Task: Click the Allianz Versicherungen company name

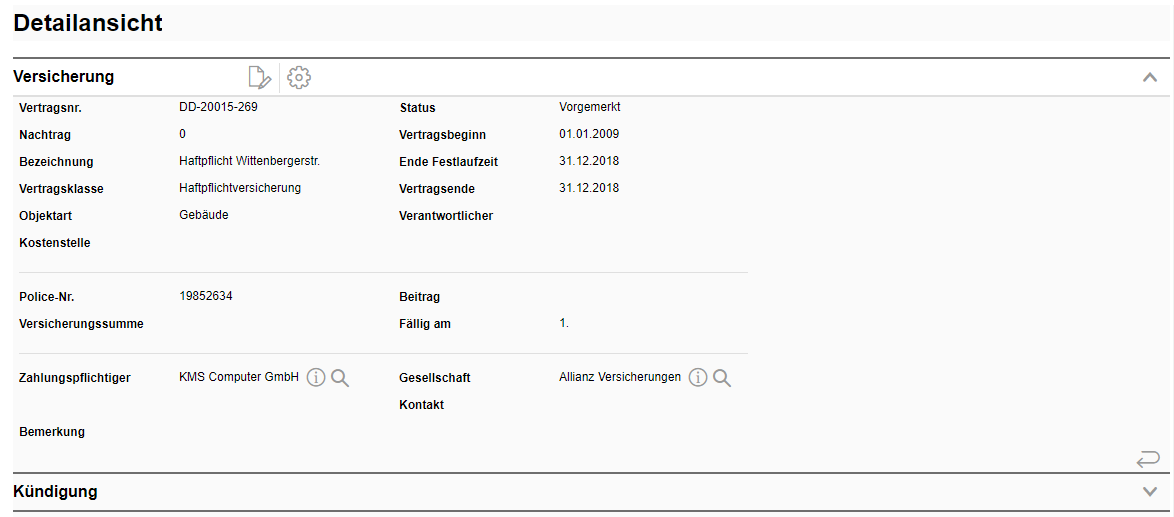Action: [620, 377]
